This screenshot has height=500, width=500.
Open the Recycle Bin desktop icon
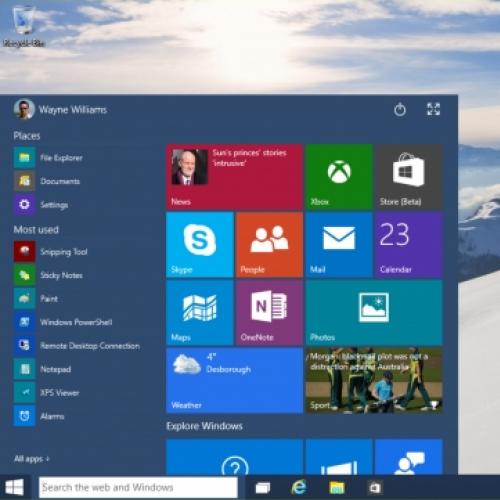(23, 25)
